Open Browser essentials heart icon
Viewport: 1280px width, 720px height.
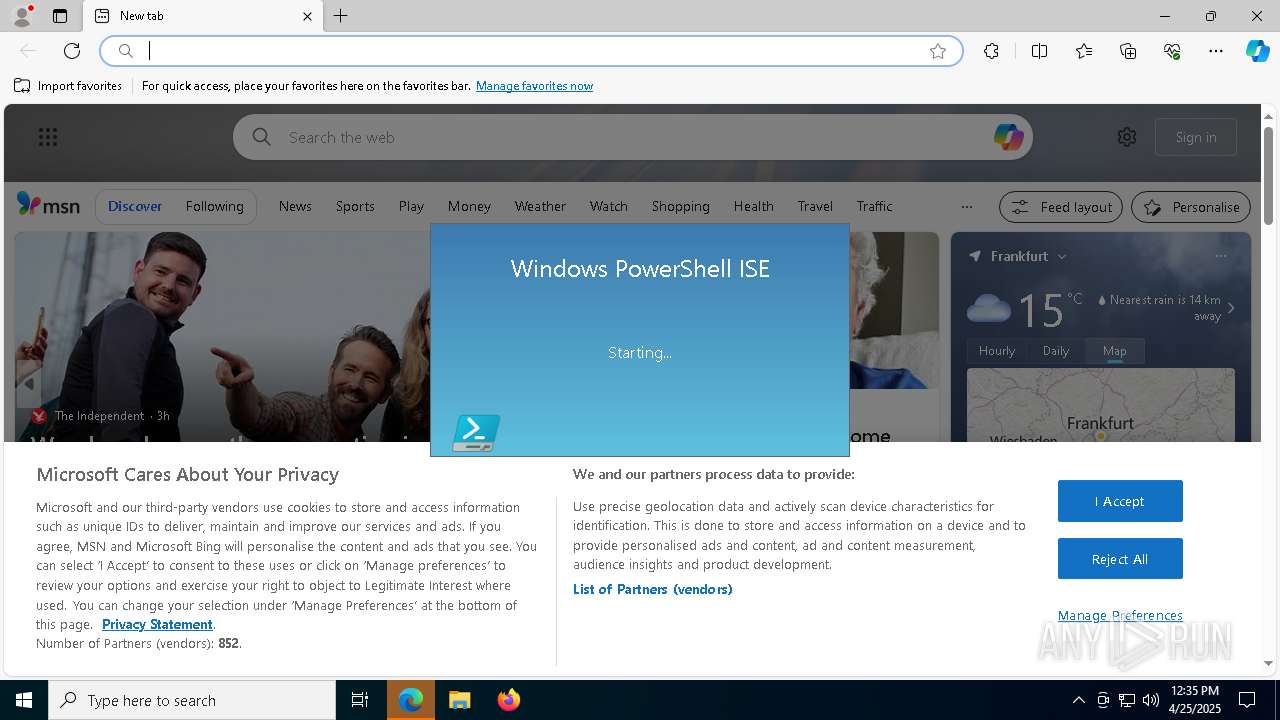(1172, 51)
